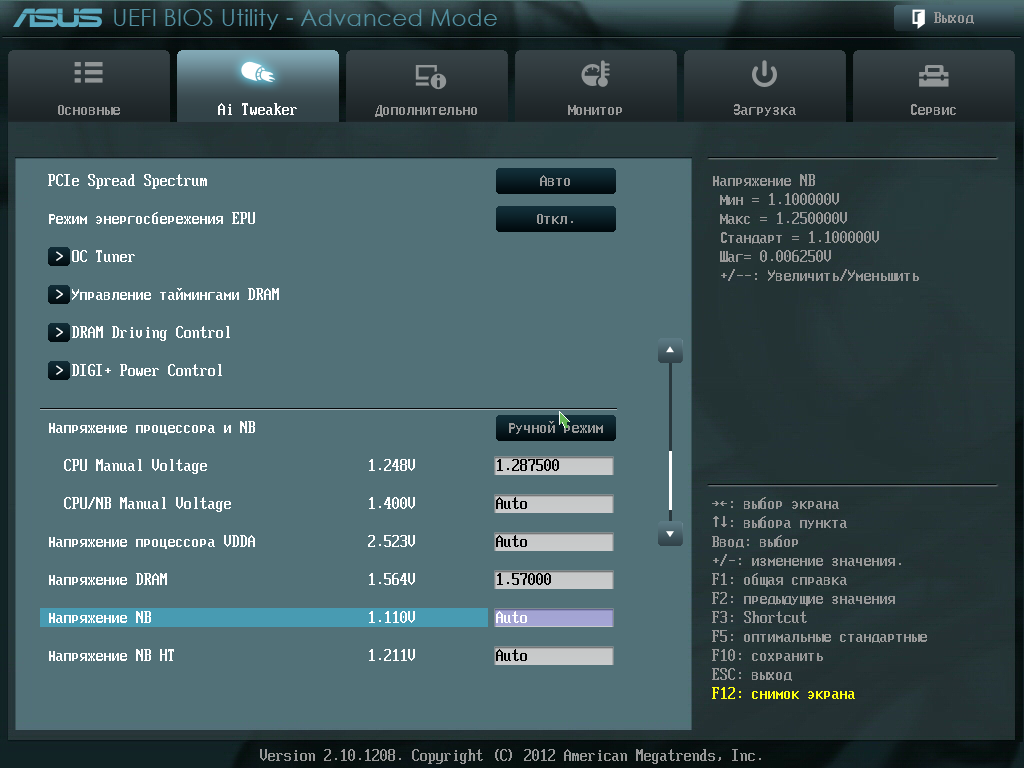The height and width of the screenshot is (768, 1024).
Task: Click the scroll up arrow button
Action: coord(670,351)
